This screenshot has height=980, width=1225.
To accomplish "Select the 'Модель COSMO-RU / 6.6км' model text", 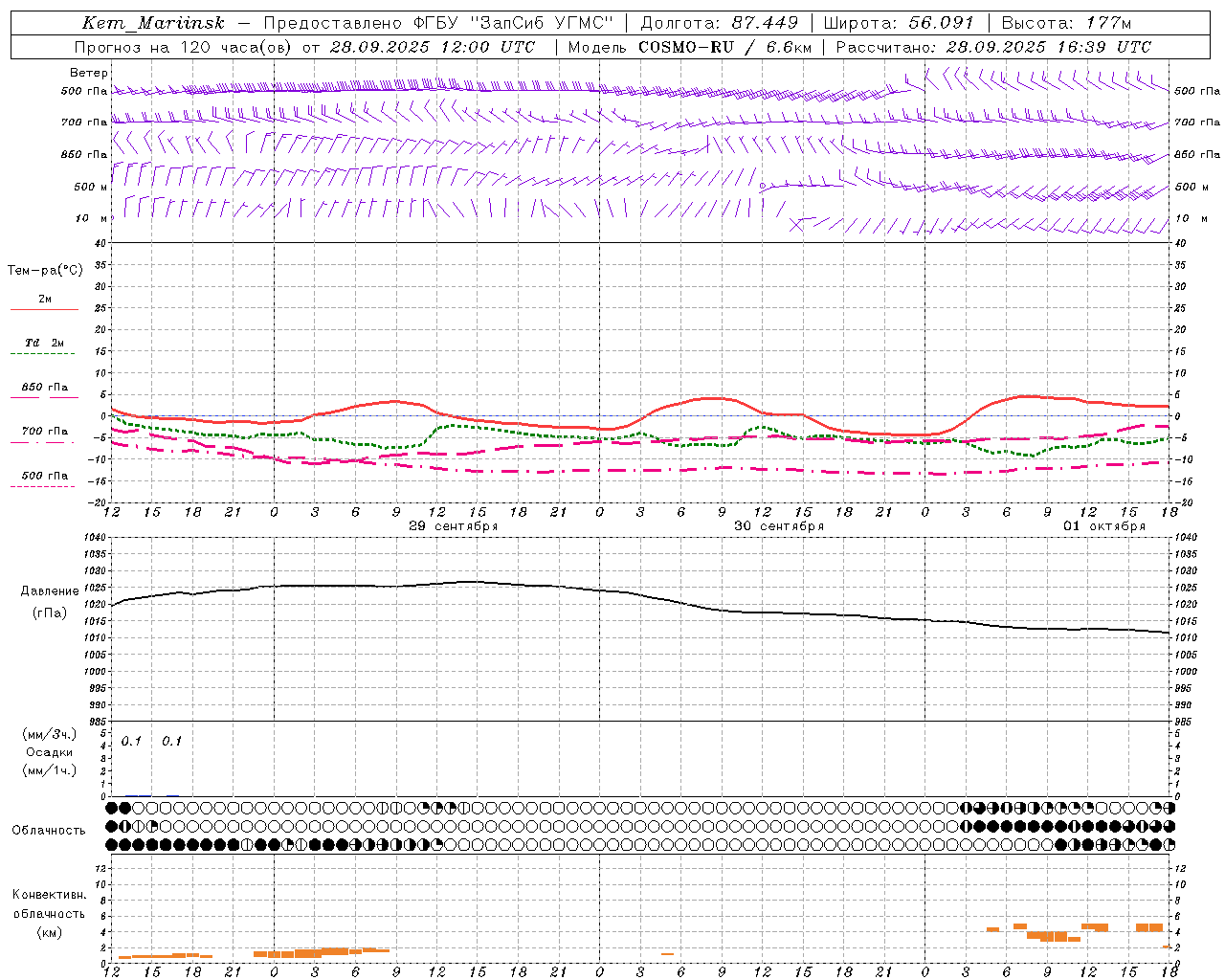I will (x=690, y=47).
